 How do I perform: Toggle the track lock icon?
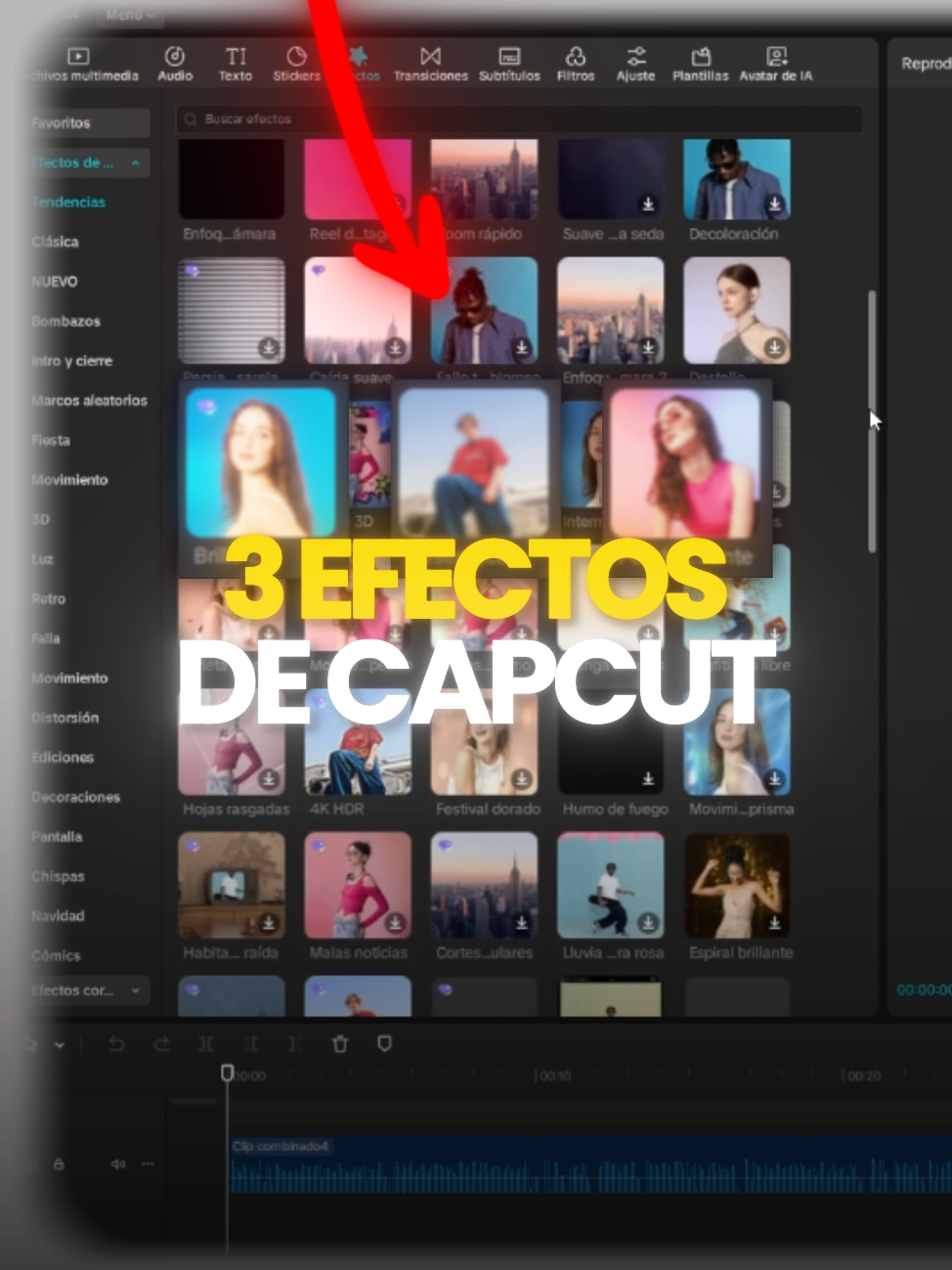point(59,1163)
